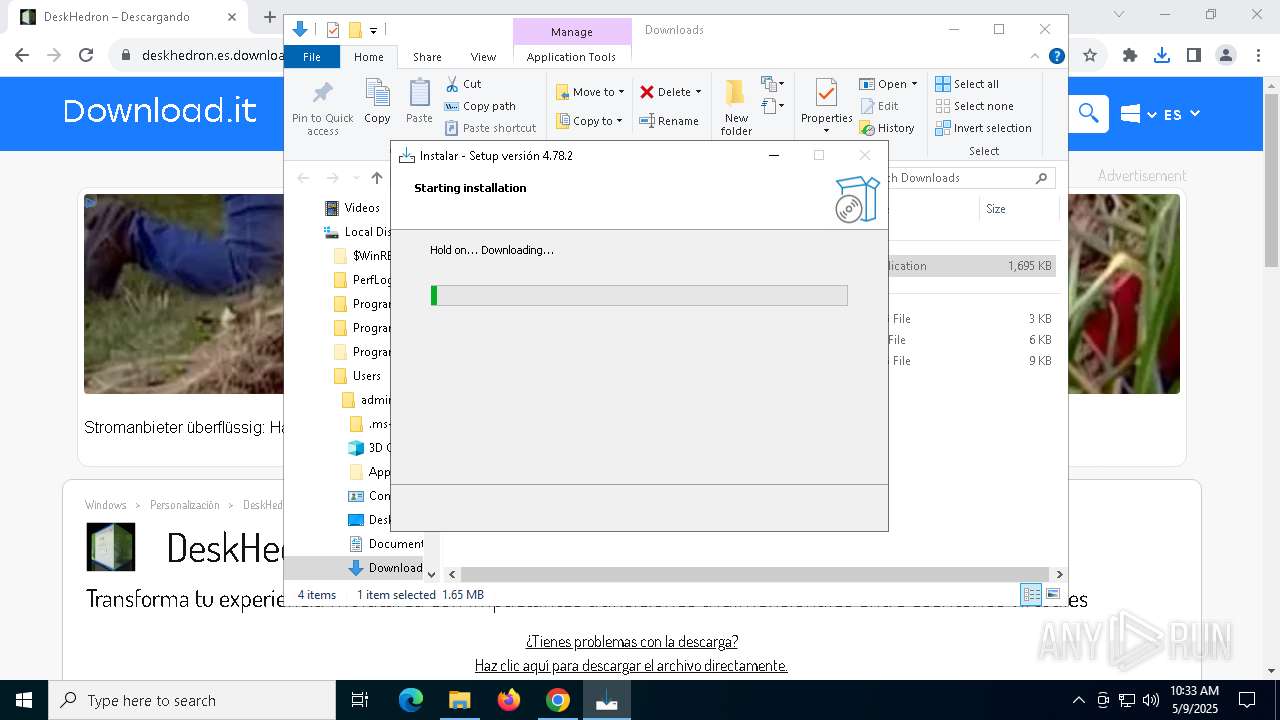Switch to details view icon
This screenshot has width=1280, height=720.
[x=1031, y=594]
